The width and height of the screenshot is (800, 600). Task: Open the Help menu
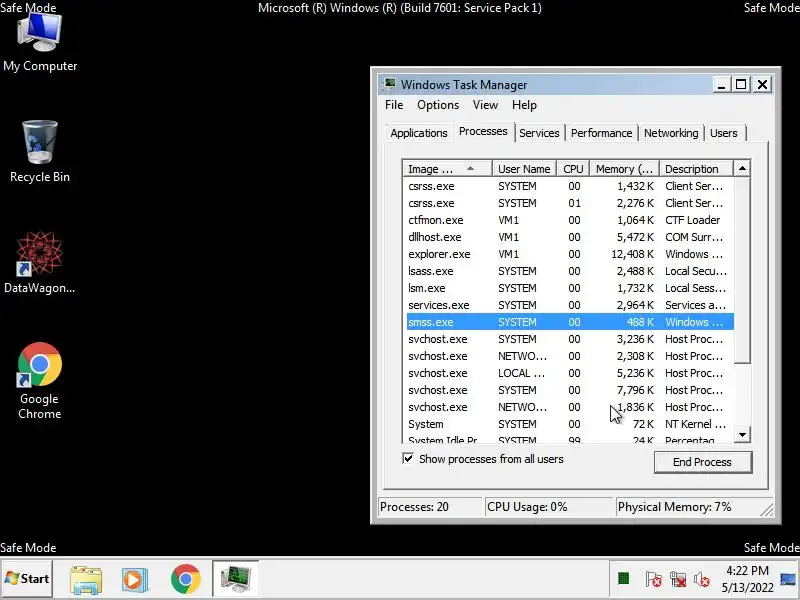[524, 105]
